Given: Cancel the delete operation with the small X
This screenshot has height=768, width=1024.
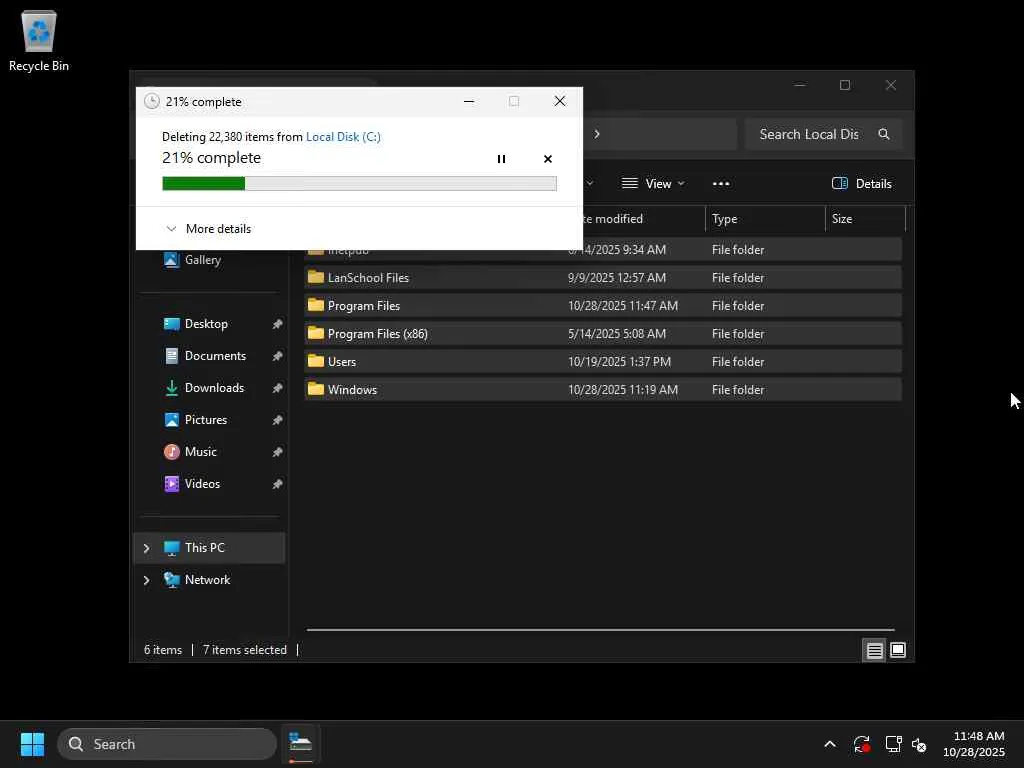Looking at the screenshot, I should (547, 159).
